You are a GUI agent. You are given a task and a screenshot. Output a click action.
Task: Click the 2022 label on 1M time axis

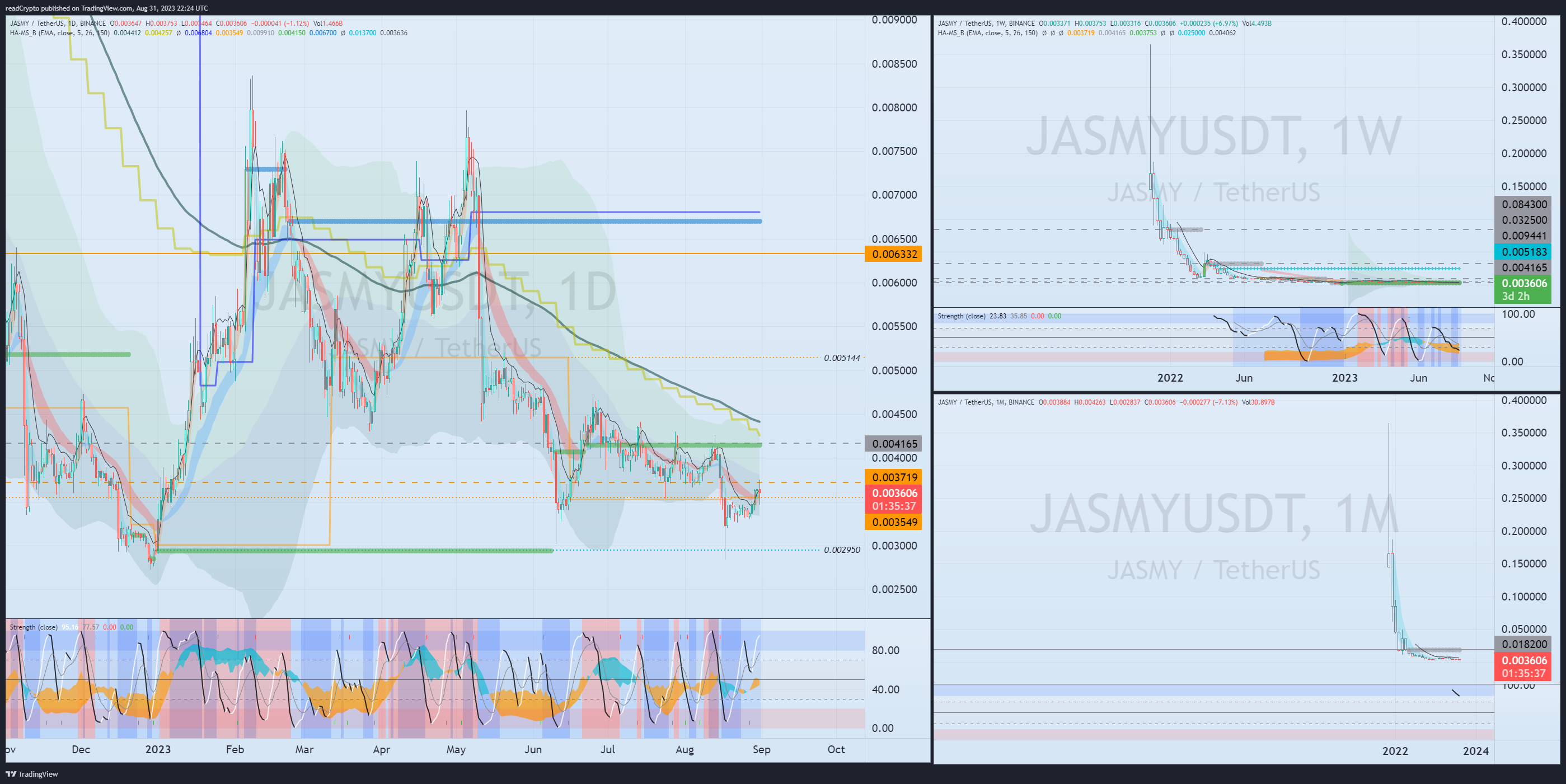click(1395, 750)
